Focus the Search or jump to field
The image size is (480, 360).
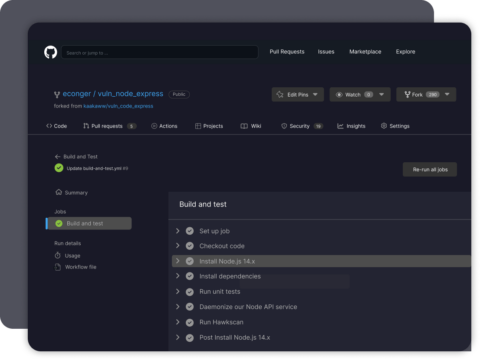tap(160, 52)
